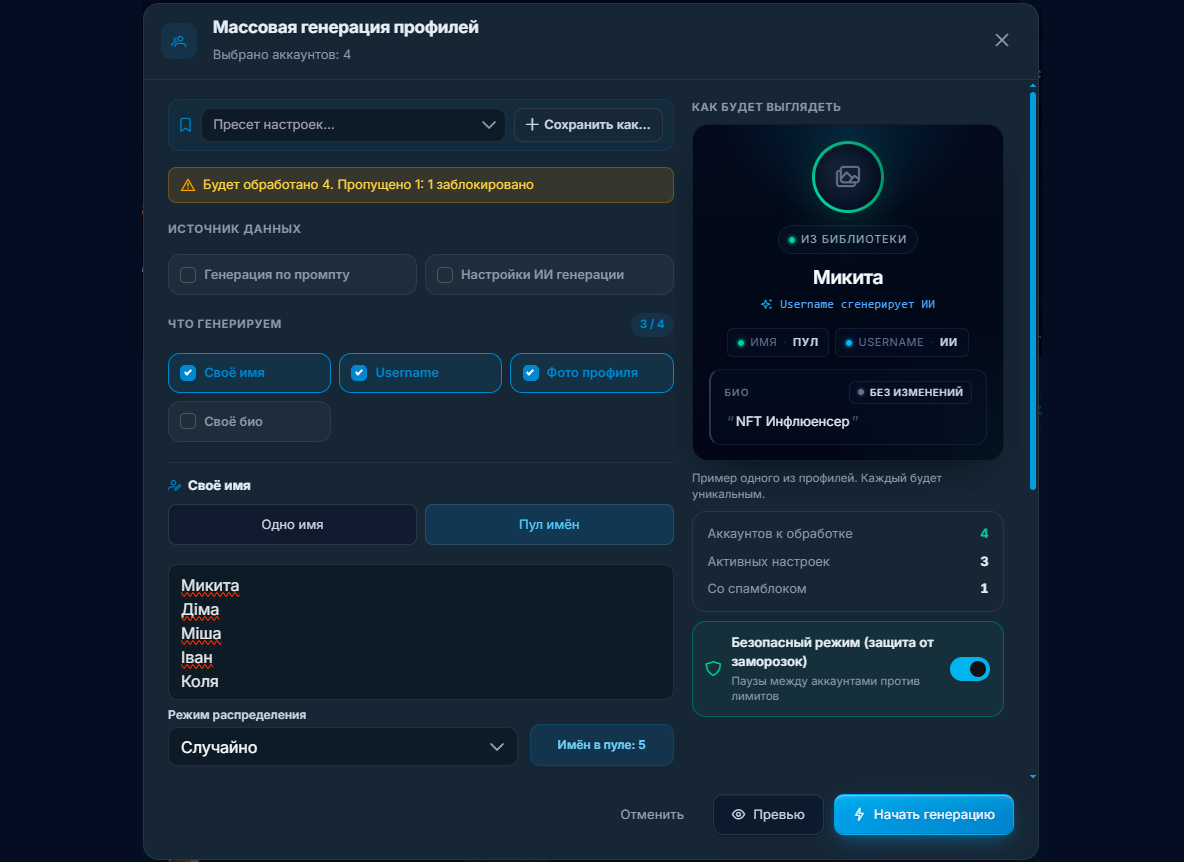This screenshot has width=1184, height=862.
Task: Click the 3 / 4 counter badge
Action: point(652,324)
